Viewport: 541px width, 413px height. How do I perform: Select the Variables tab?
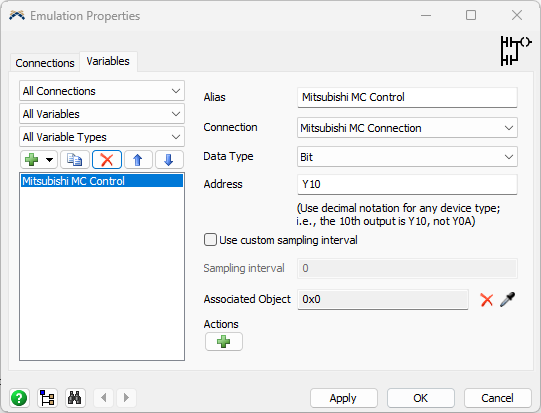tap(108, 61)
